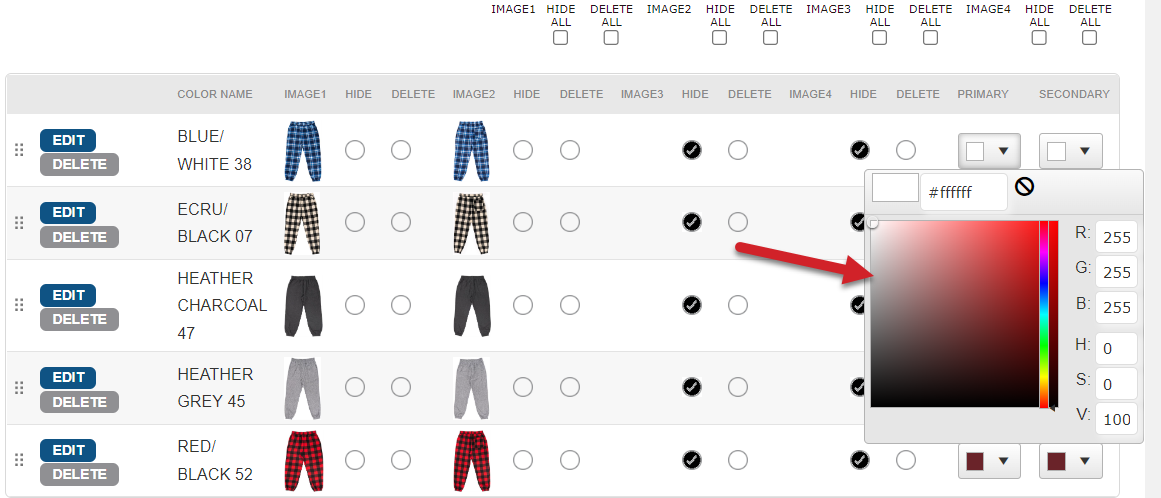Open secondary color dropdown for BLUE/WHITE 38
The width and height of the screenshot is (1161, 498).
coord(1071,151)
